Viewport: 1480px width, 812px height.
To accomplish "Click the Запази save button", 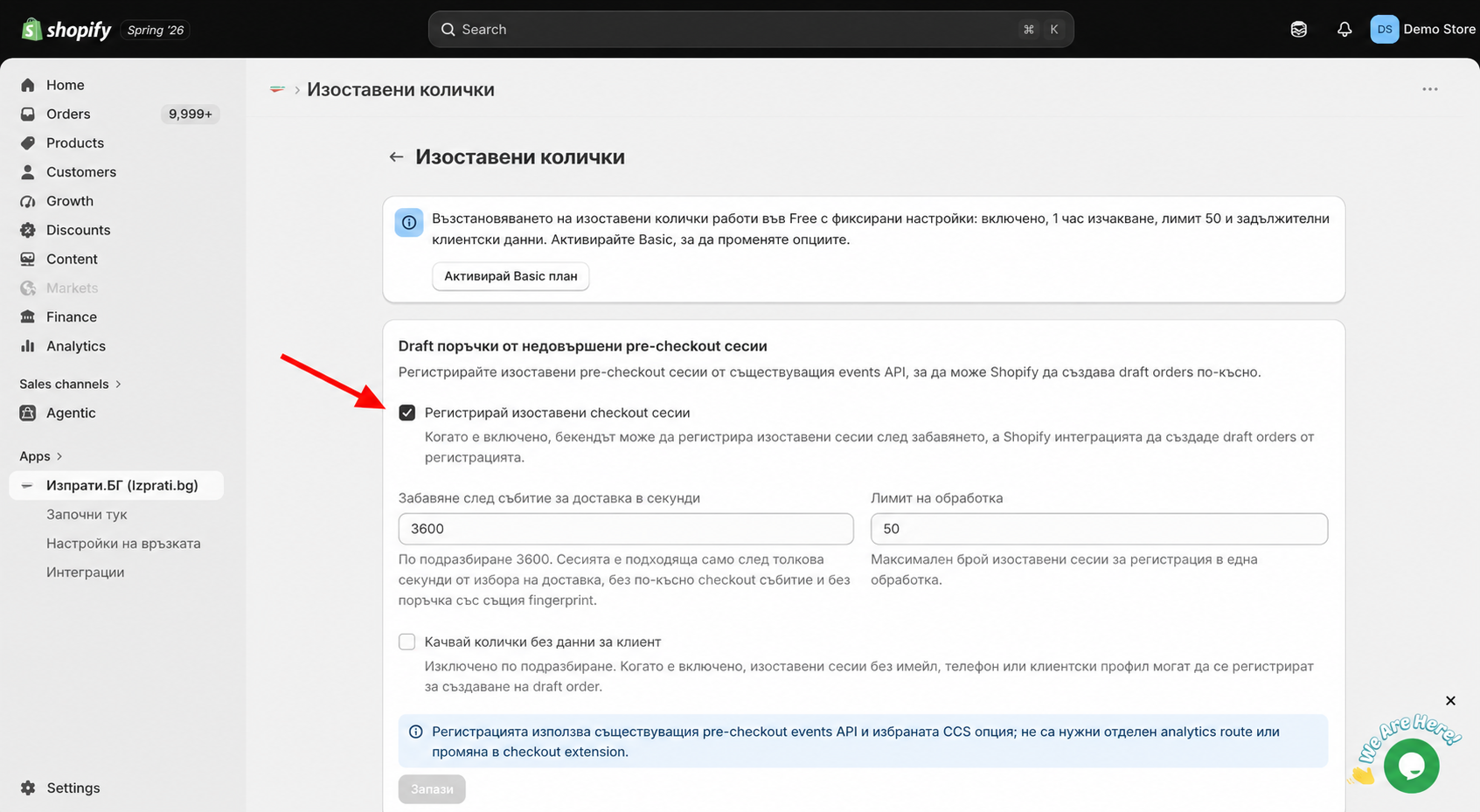I will 432,788.
